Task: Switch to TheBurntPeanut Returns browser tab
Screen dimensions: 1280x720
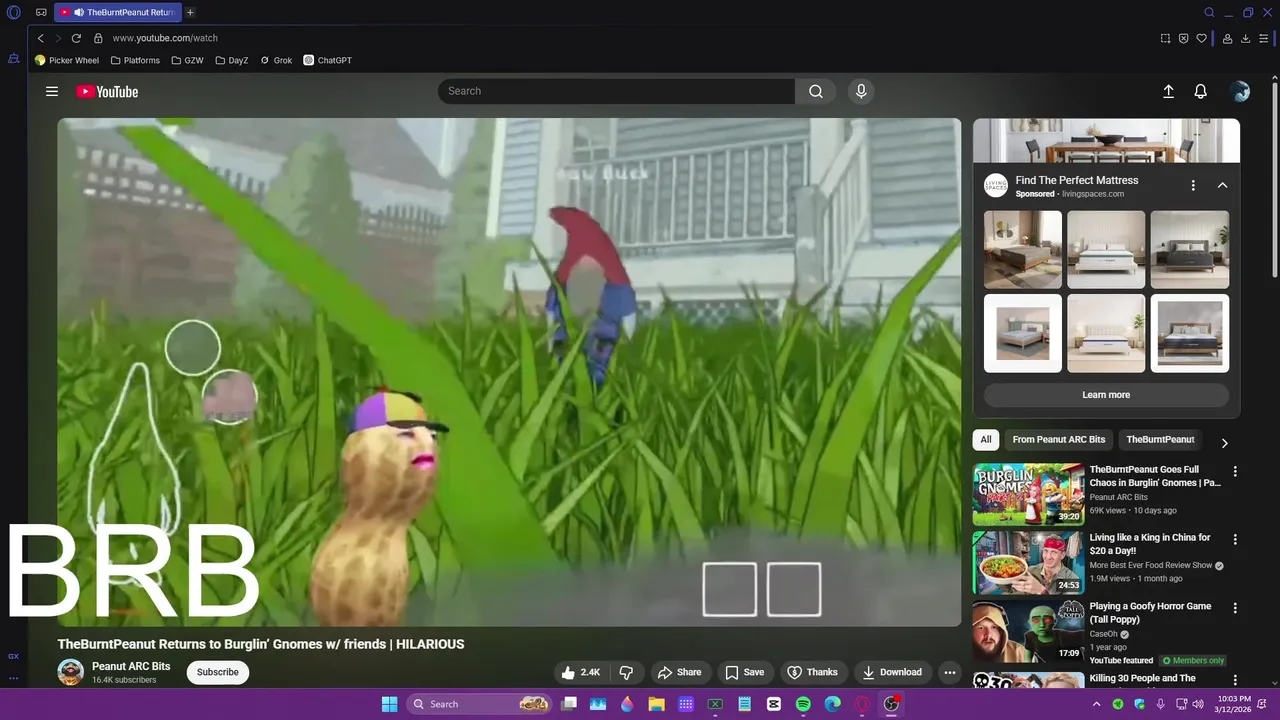Action: click(x=117, y=13)
